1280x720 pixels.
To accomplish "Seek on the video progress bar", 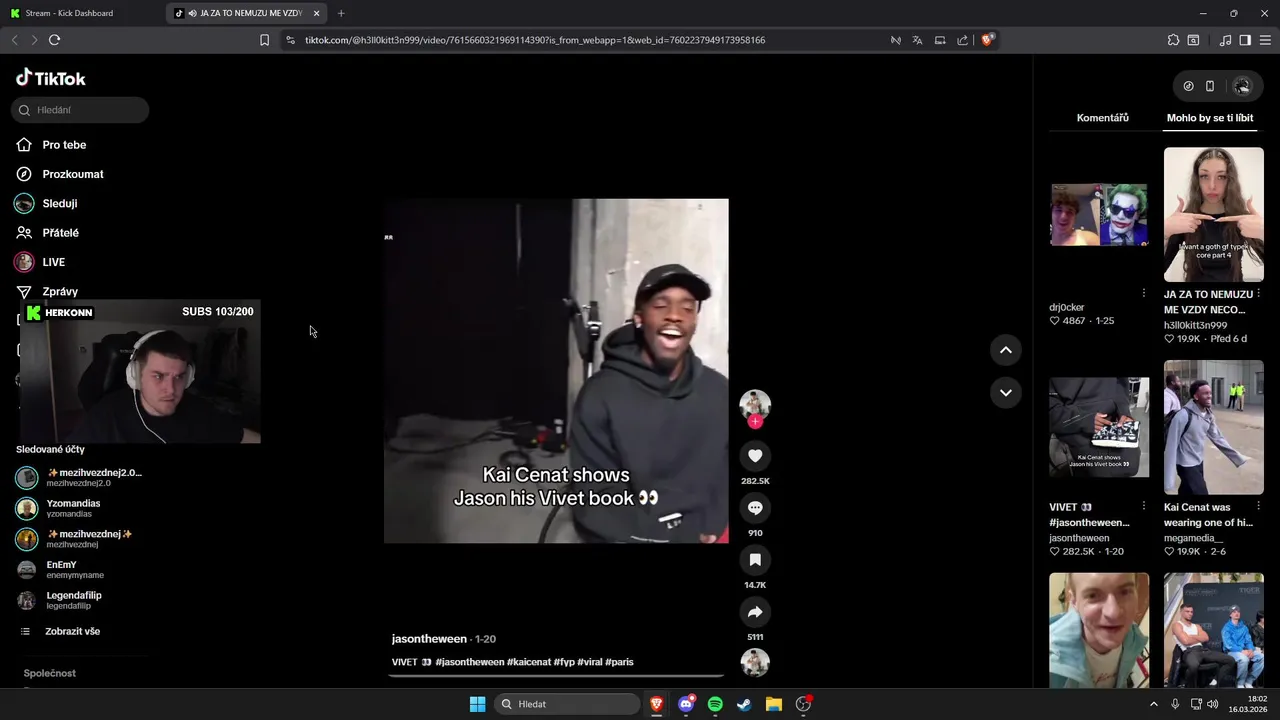I will (556, 676).
